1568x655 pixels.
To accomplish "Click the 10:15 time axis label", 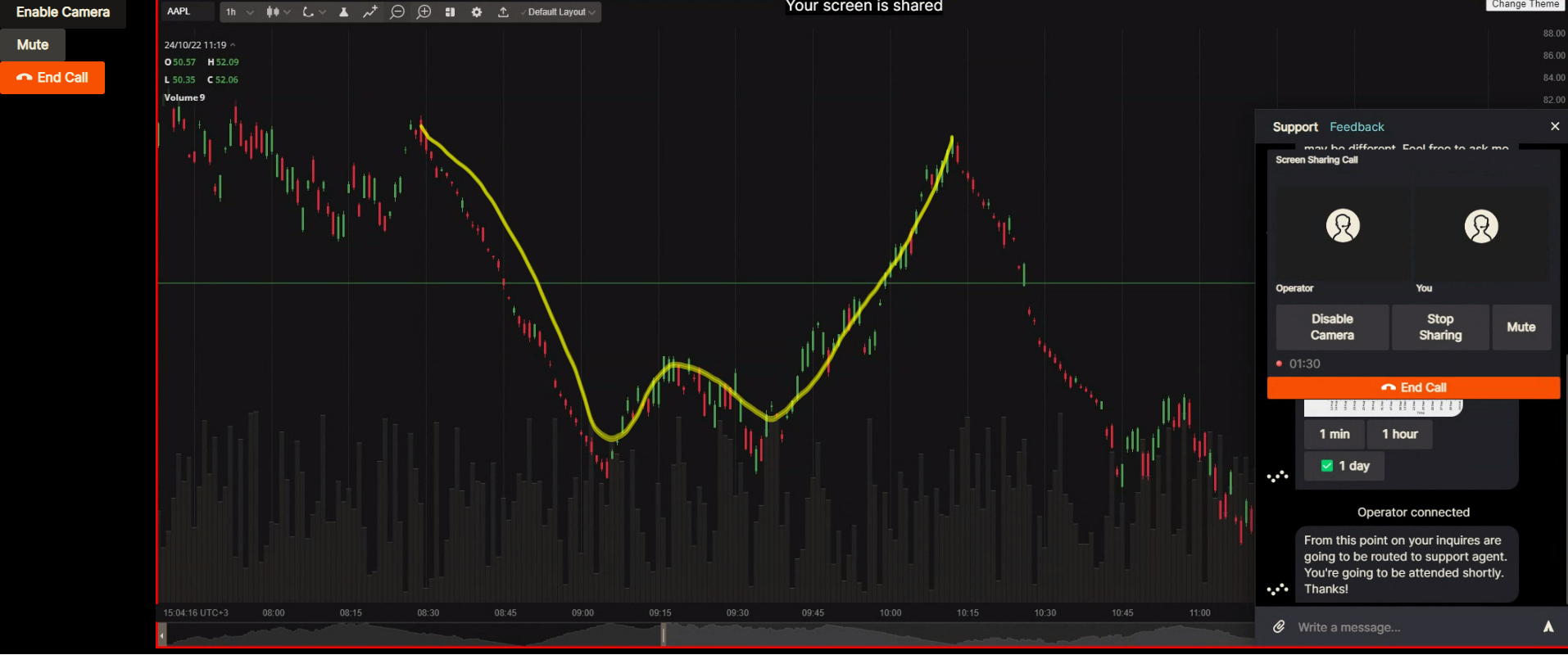I will tap(968, 613).
